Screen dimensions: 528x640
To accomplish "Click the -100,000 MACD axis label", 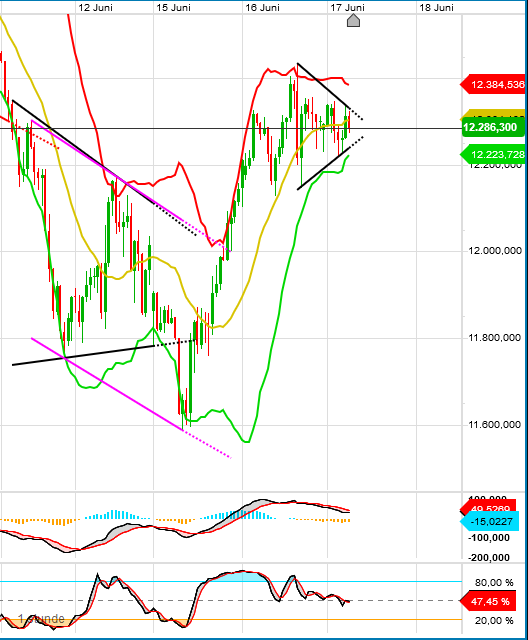I will [489, 538].
